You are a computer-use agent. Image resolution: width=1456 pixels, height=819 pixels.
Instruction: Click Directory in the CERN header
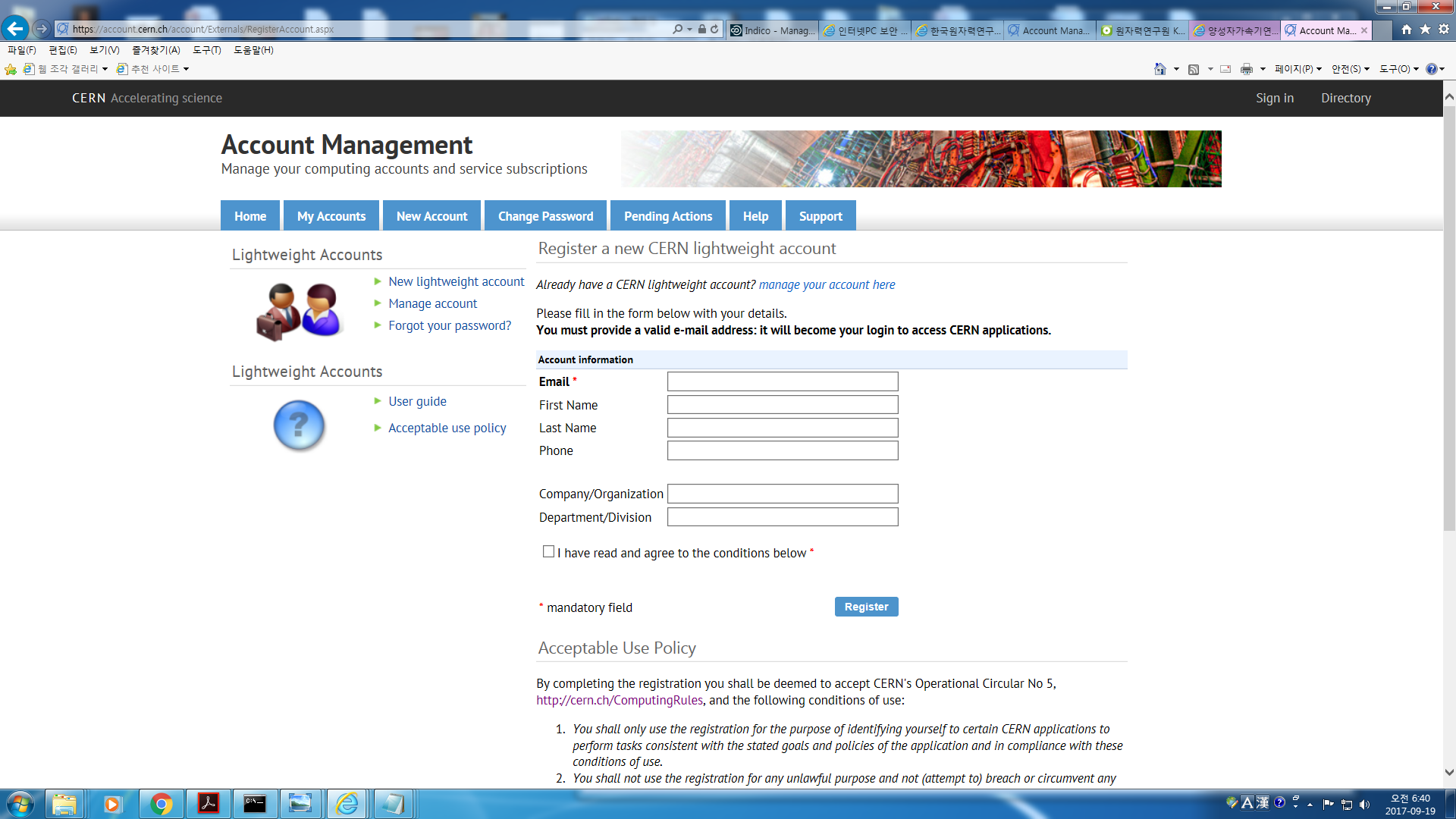[x=1345, y=98]
